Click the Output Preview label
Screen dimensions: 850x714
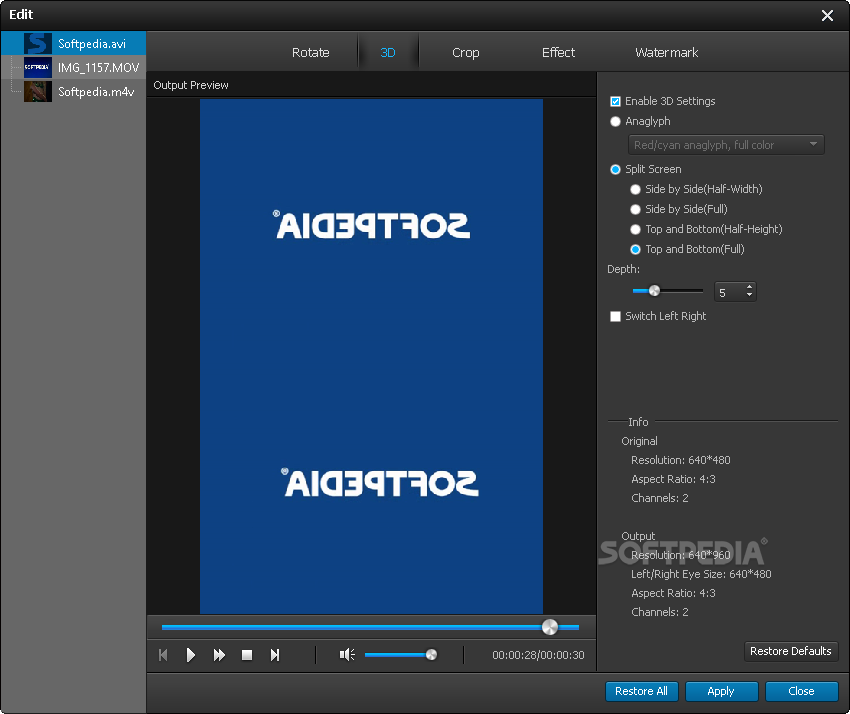191,85
